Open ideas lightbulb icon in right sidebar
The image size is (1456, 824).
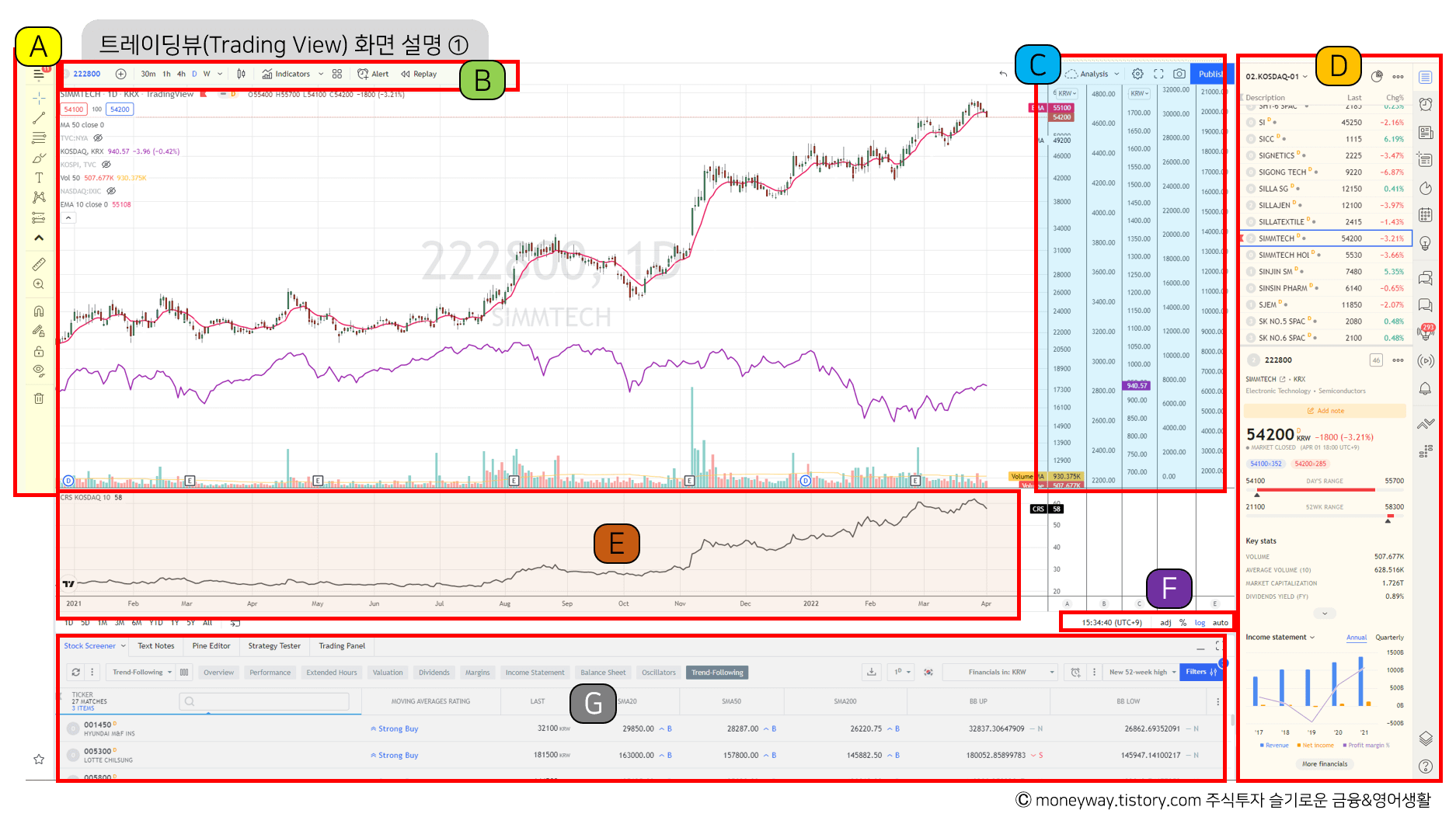[1426, 243]
